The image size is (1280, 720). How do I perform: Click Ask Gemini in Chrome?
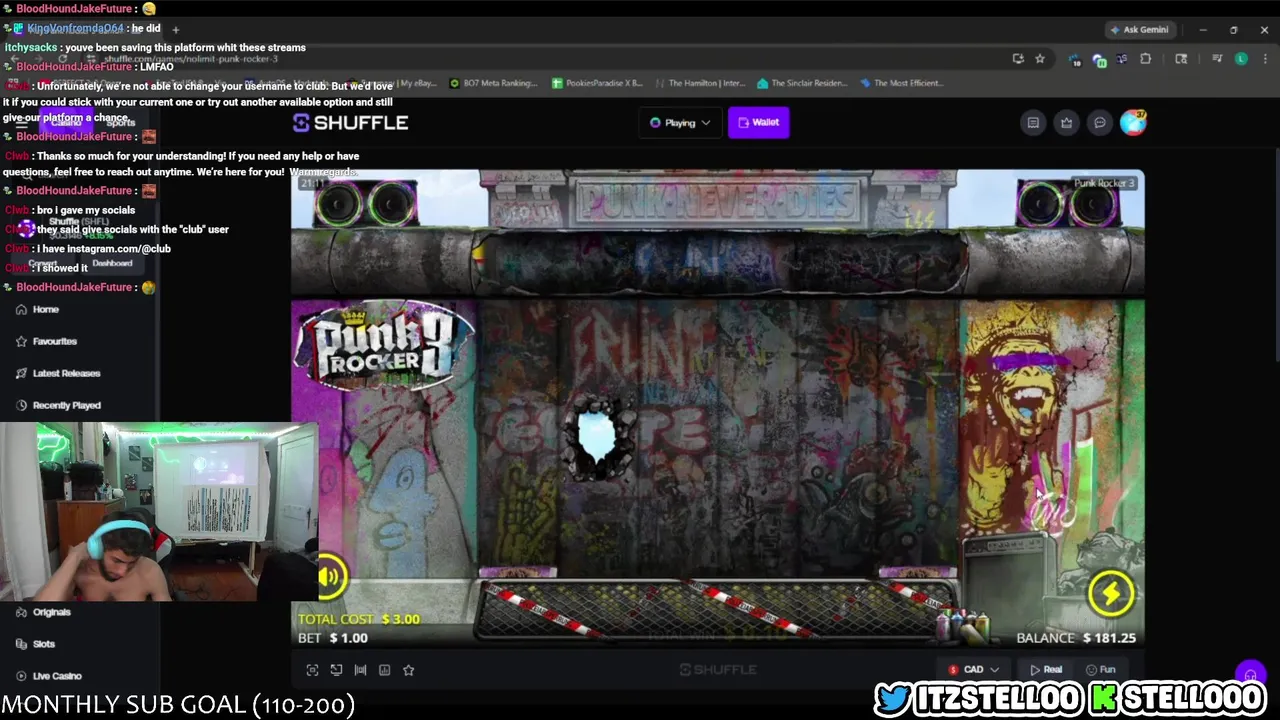point(1138,29)
